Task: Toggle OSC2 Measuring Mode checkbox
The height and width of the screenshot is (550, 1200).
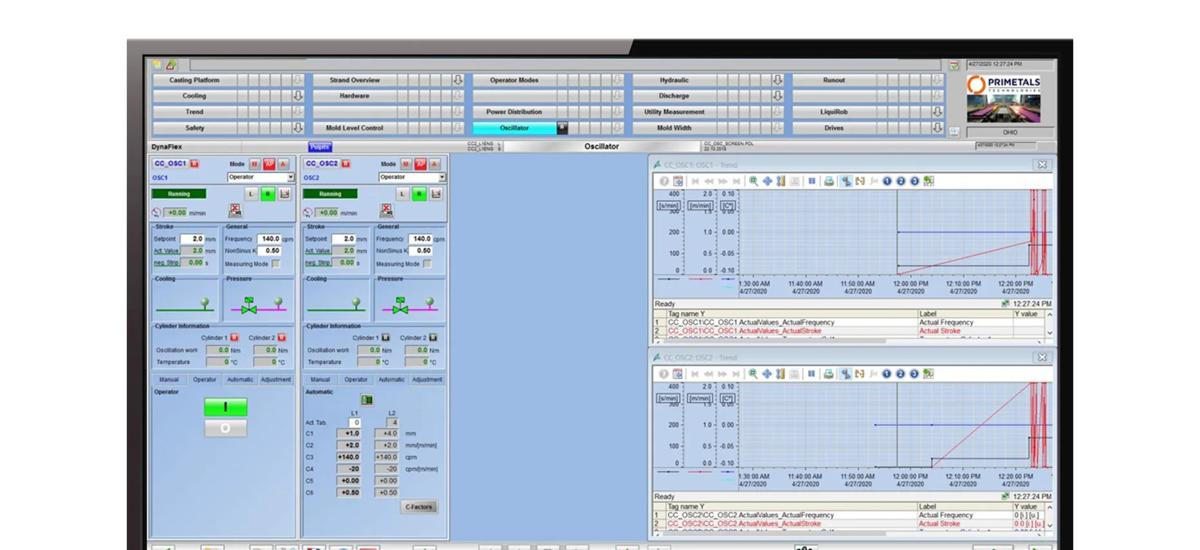Action: pos(428,264)
